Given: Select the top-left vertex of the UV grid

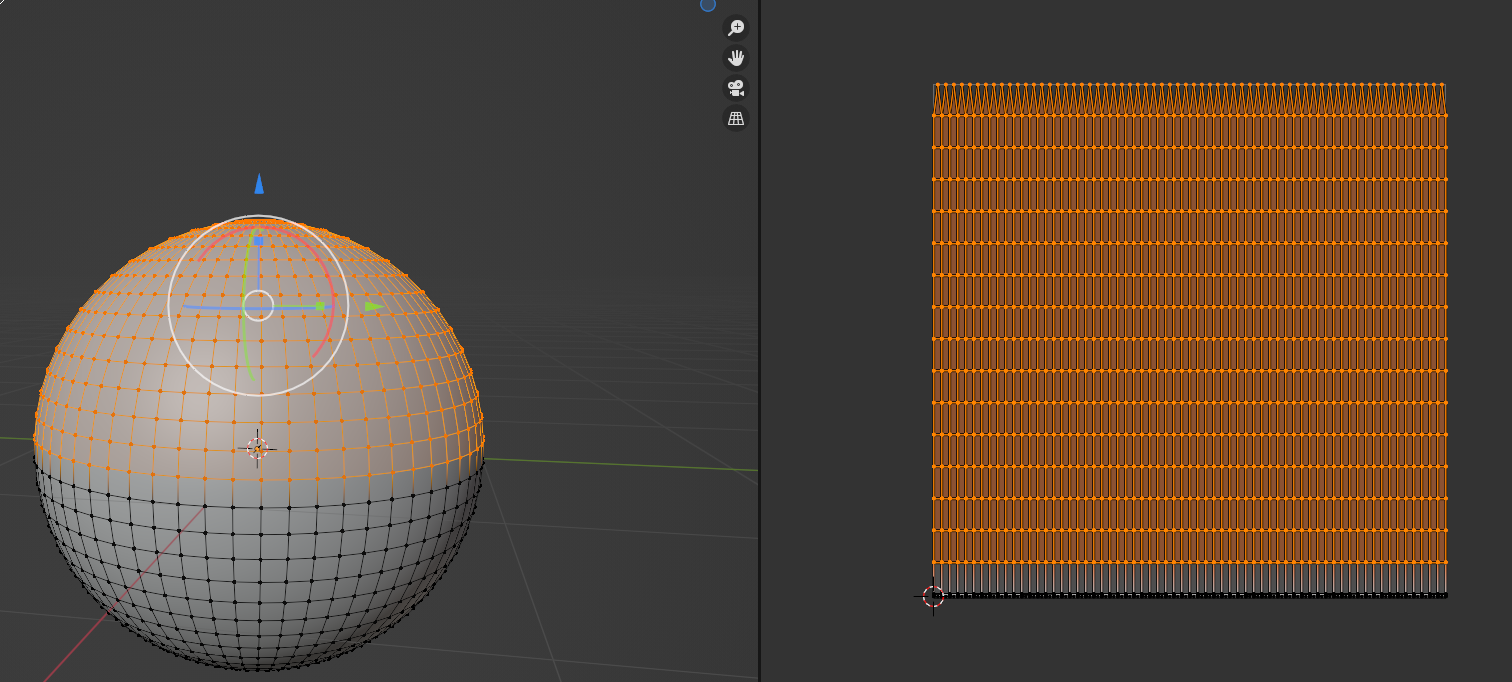Looking at the screenshot, I should point(935,85).
